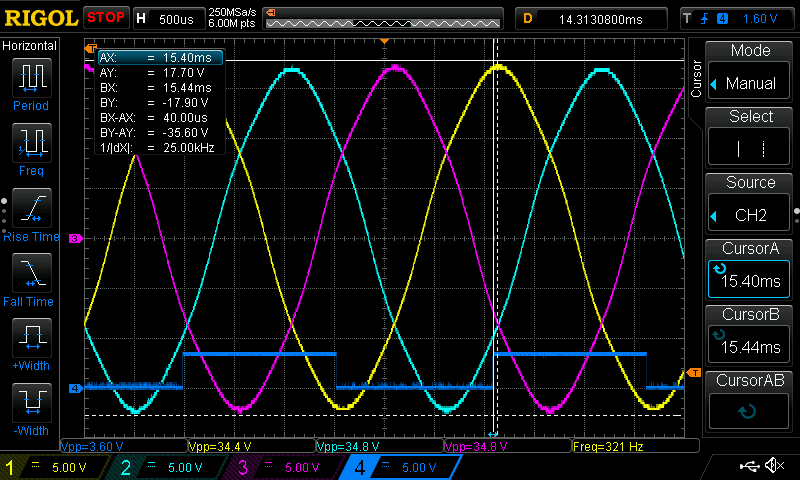Click the USB connection status icon
Image resolution: width=800 pixels, height=480 pixels.
(x=749, y=465)
